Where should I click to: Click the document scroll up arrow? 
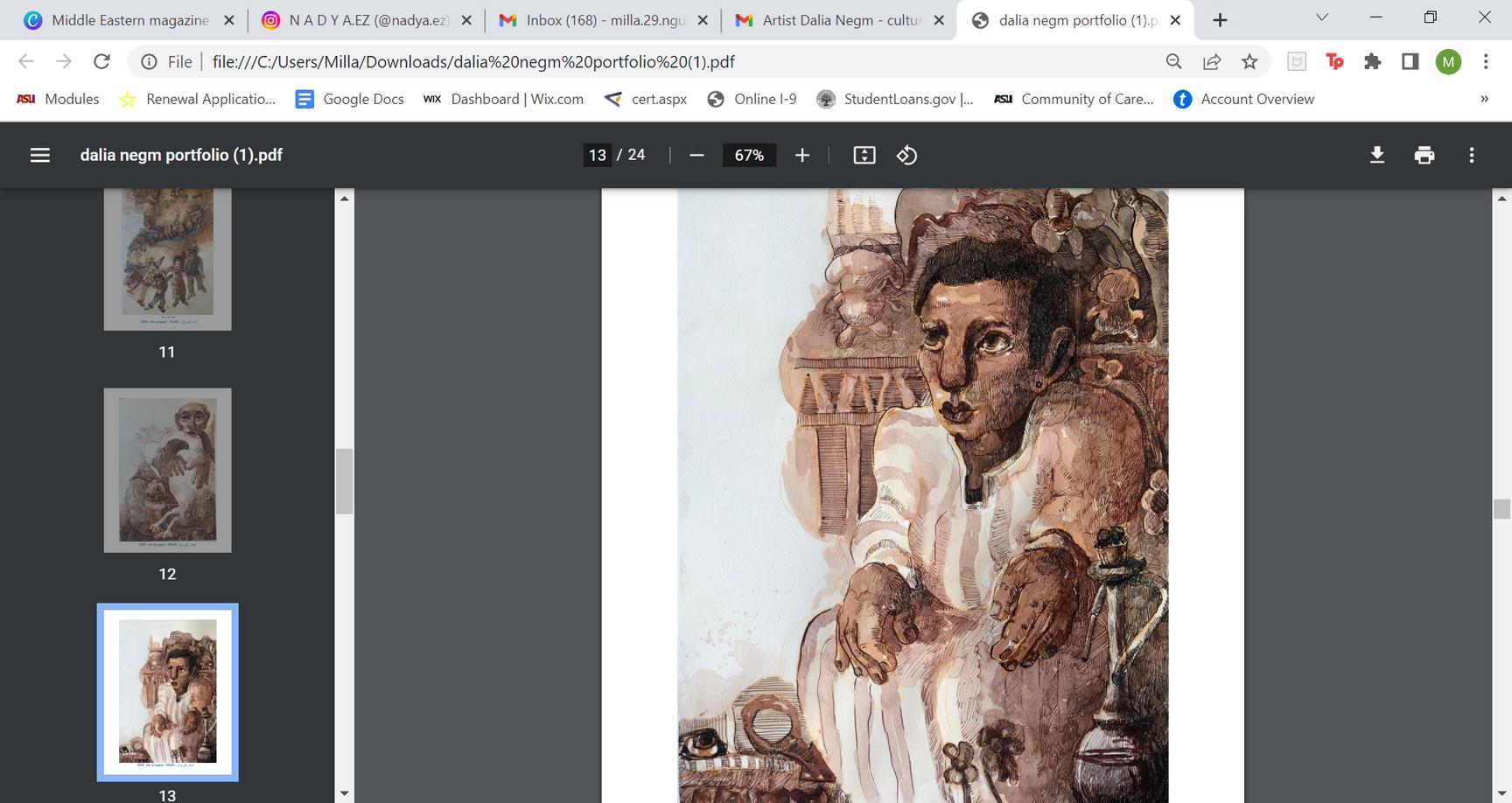pos(1502,199)
